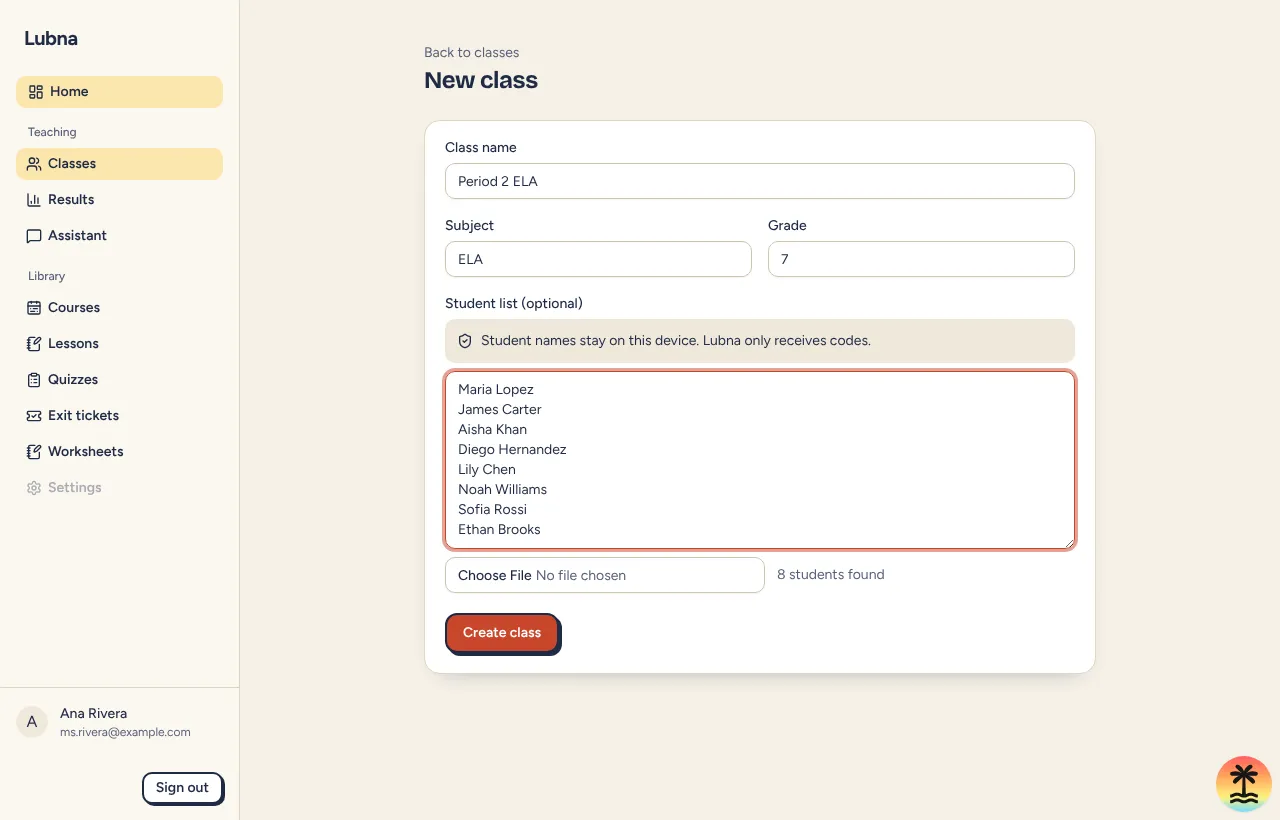Click the name Aisha Khan in list
The width and height of the screenshot is (1280, 820).
click(492, 430)
